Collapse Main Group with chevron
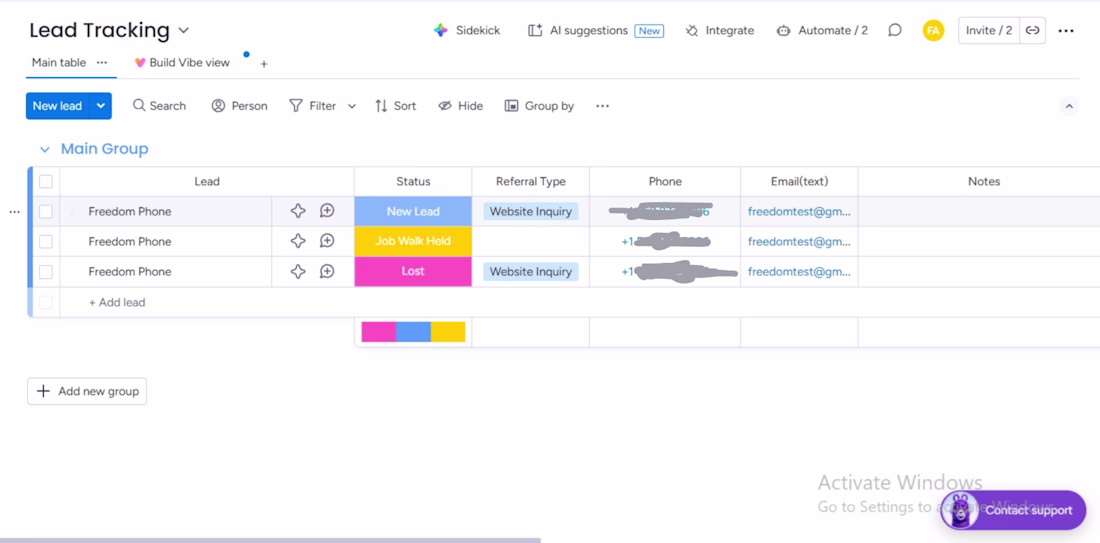Screen dimensions: 1100x543 pos(45,149)
